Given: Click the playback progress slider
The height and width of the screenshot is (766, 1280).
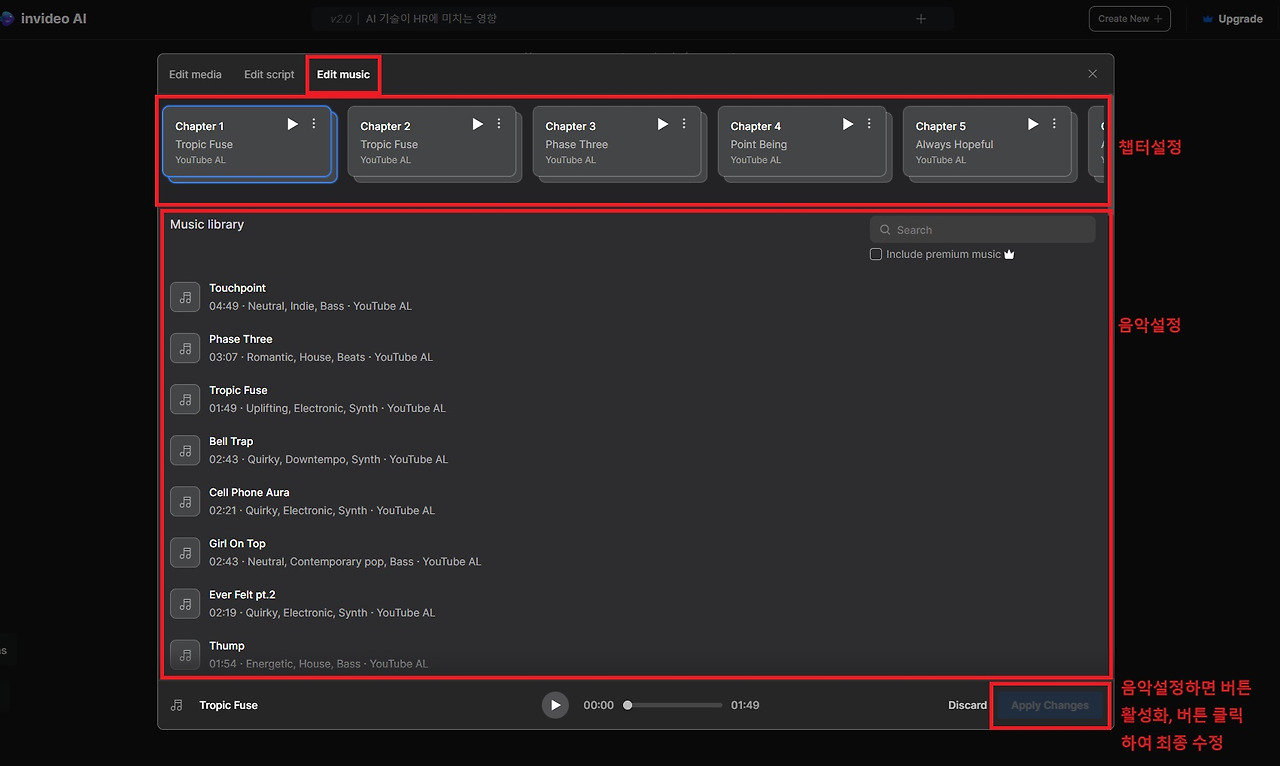Looking at the screenshot, I should (674, 705).
